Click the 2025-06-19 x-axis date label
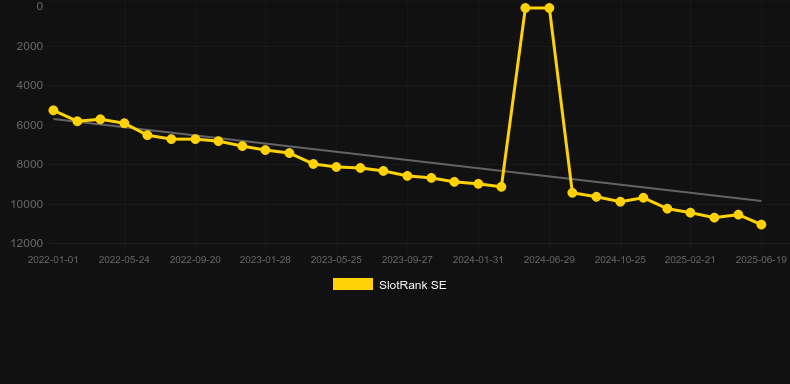790x384 pixels. pyautogui.click(x=761, y=260)
